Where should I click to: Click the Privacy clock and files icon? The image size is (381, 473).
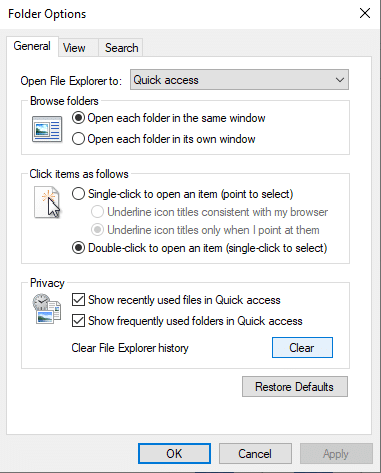(x=47, y=309)
